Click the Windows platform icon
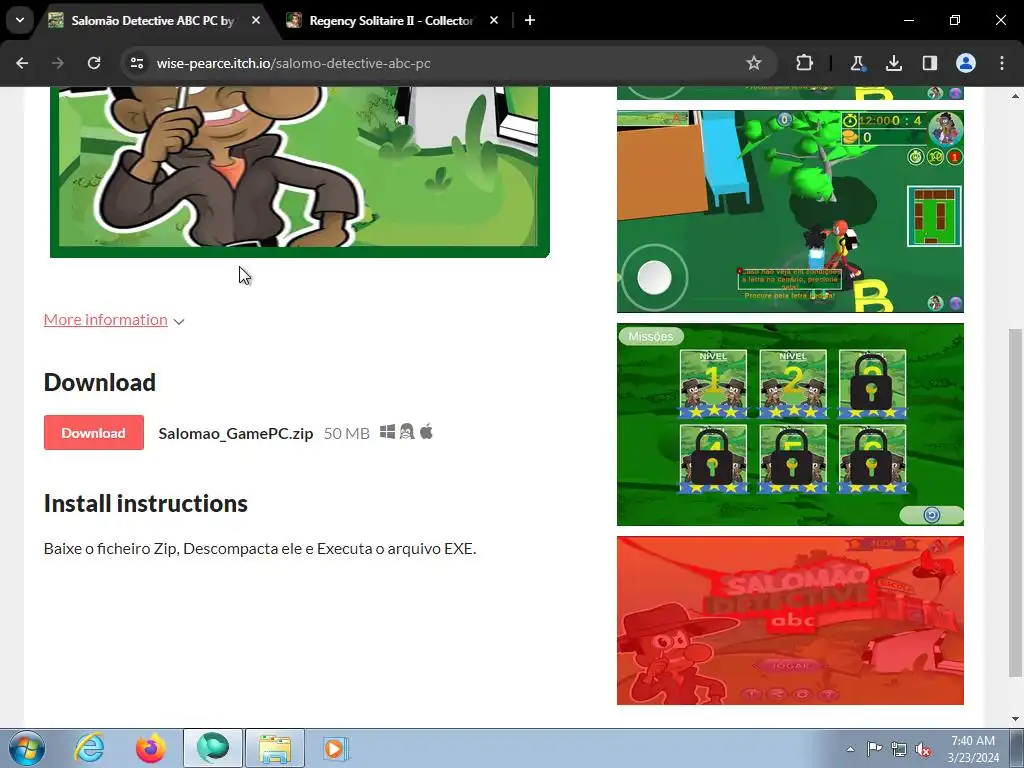This screenshot has height=768, width=1024. tap(387, 432)
